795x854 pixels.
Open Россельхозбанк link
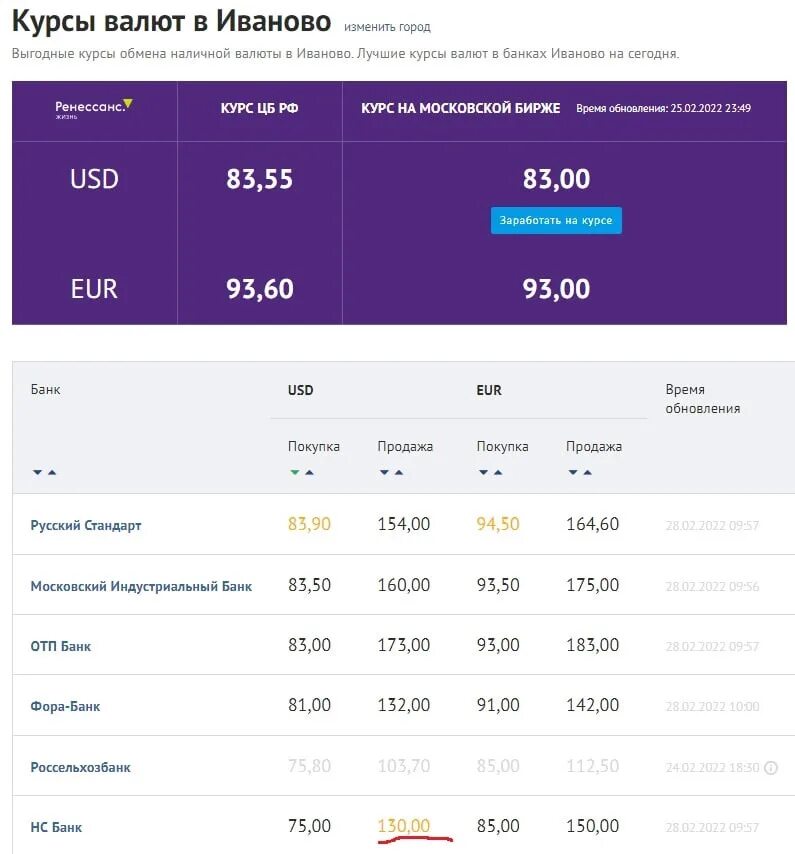[81, 767]
